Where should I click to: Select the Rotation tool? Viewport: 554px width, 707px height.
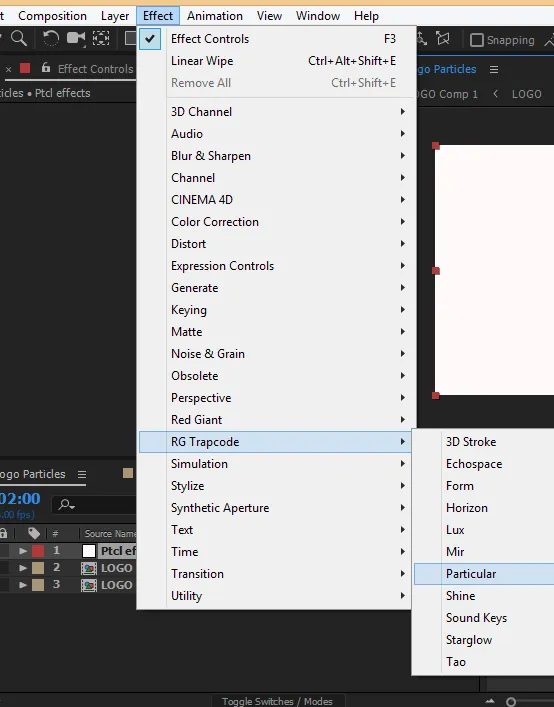click(50, 39)
